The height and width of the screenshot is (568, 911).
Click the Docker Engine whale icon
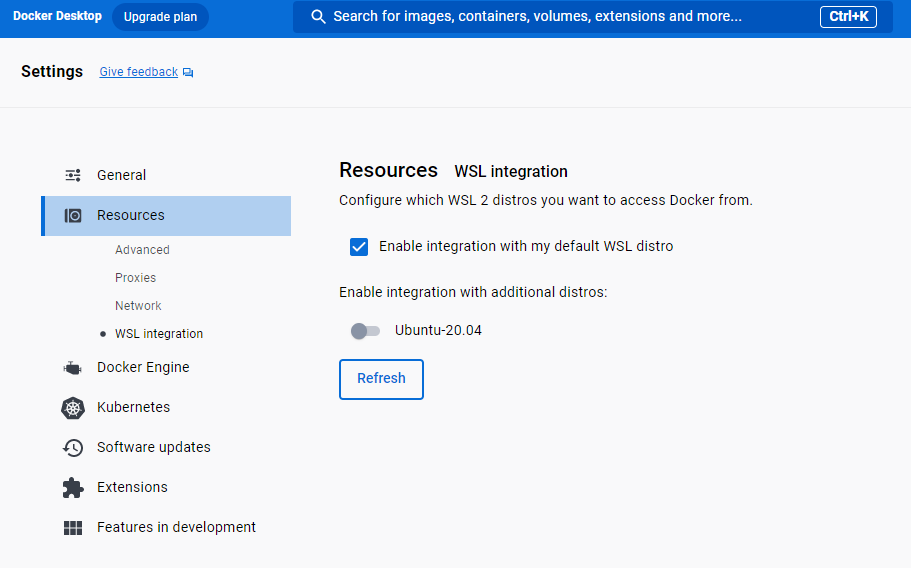click(x=73, y=368)
